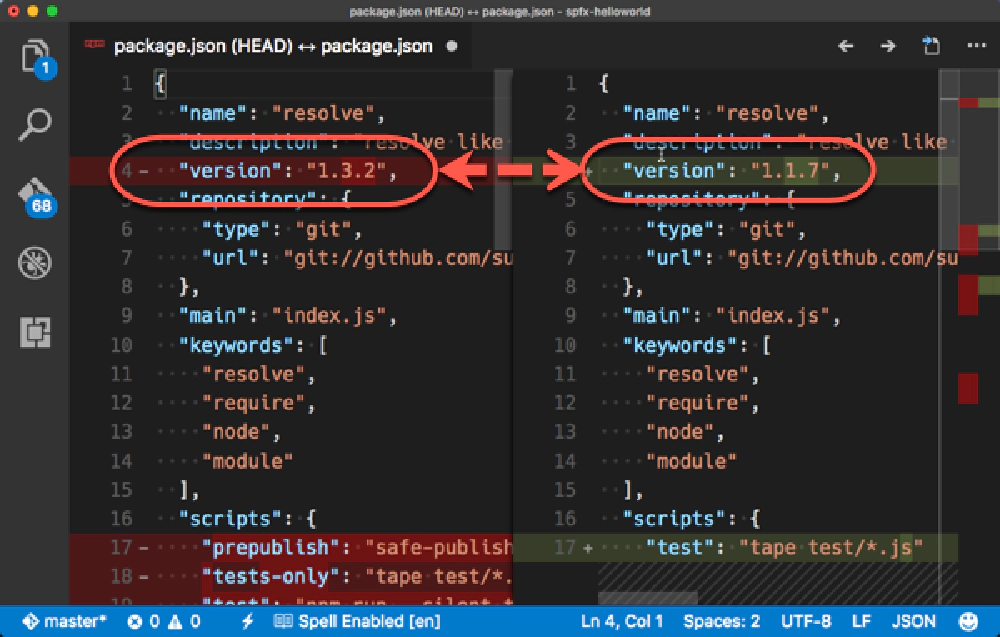The image size is (1000, 637).
Task: Click the macOS yellow minimize button
Action: (33, 11)
